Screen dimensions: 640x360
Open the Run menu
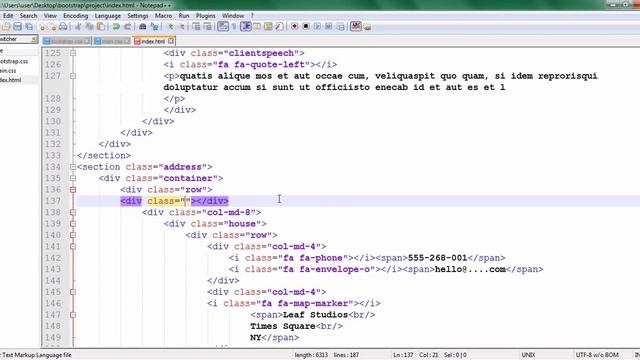[184, 16]
